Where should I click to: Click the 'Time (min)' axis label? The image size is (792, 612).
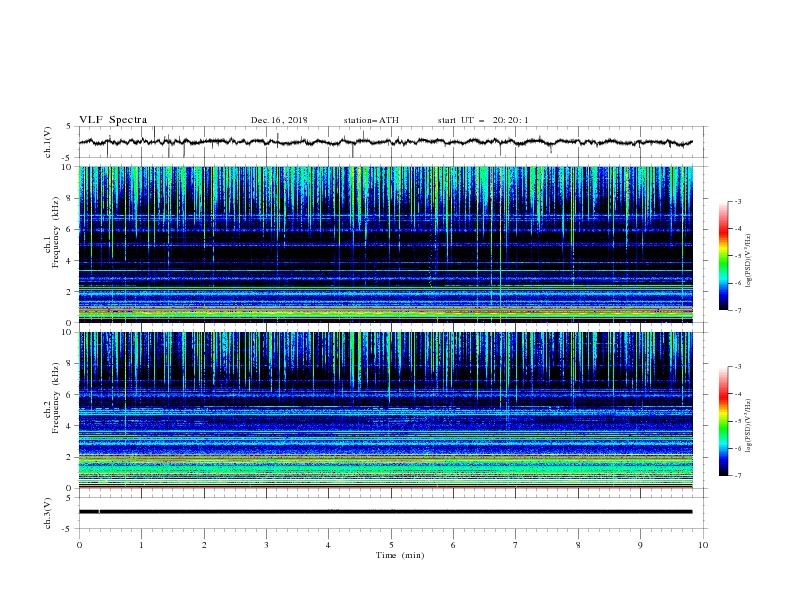(400, 555)
